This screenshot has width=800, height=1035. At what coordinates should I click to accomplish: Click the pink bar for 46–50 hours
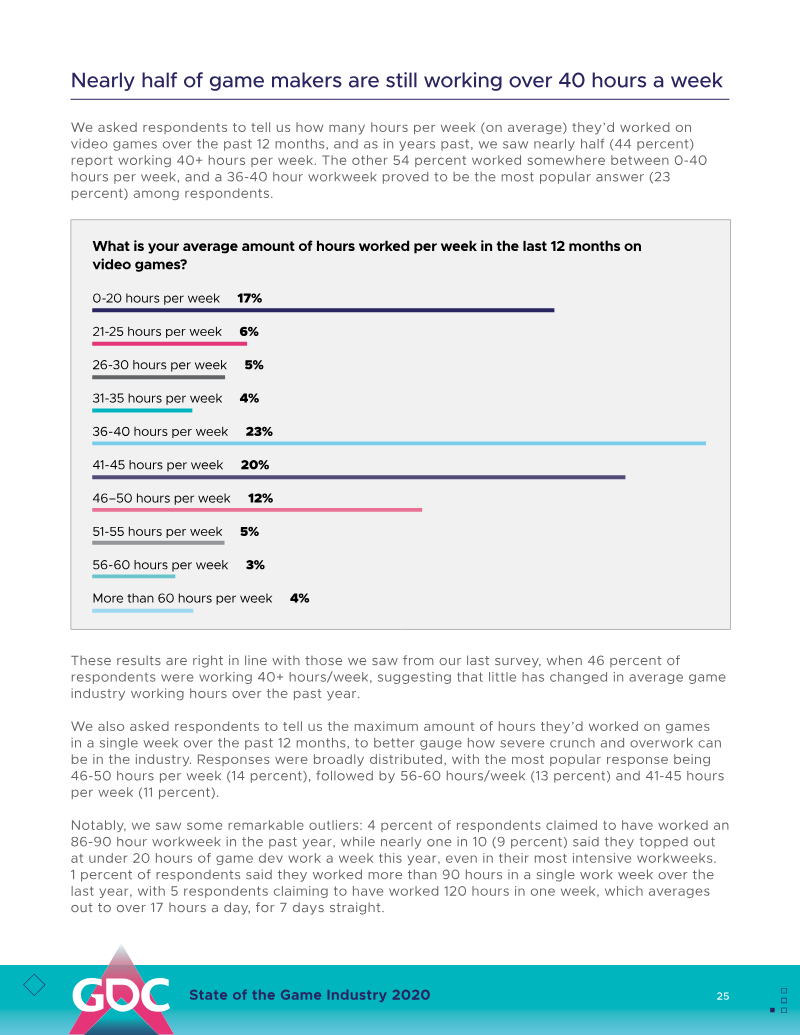pos(257,510)
